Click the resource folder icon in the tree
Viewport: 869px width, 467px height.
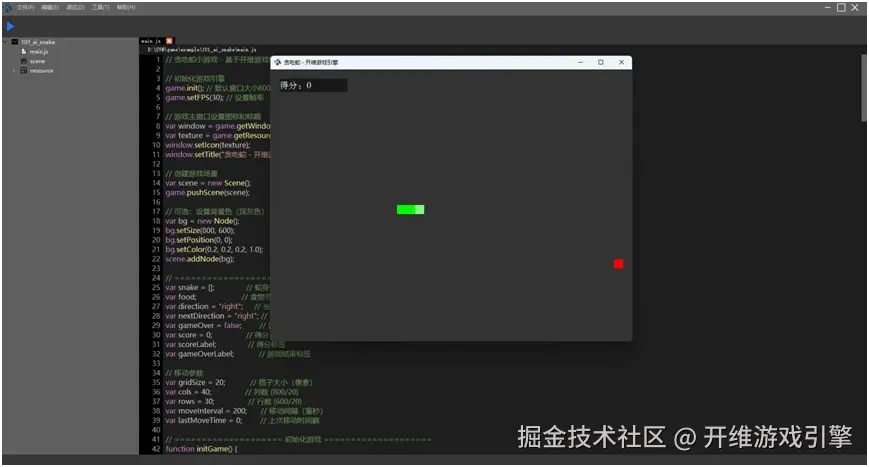pos(24,70)
